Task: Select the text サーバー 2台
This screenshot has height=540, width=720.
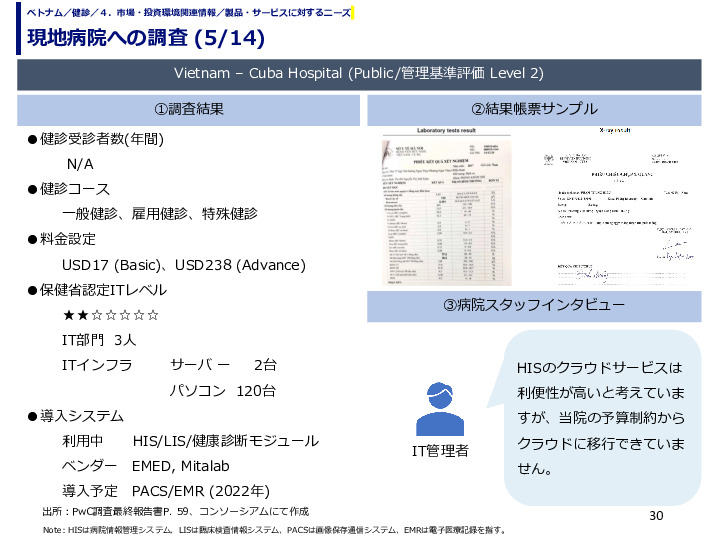Action: (223, 365)
